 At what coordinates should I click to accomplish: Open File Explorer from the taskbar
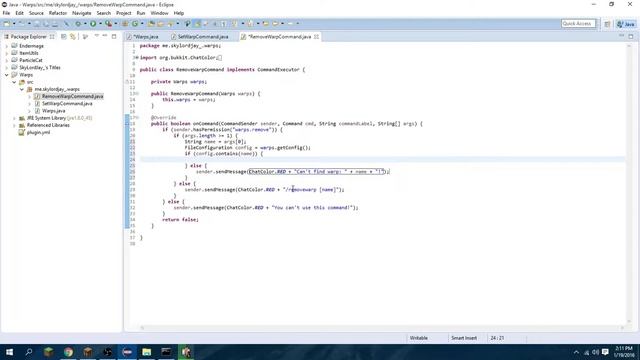pyautogui.click(x=147, y=352)
